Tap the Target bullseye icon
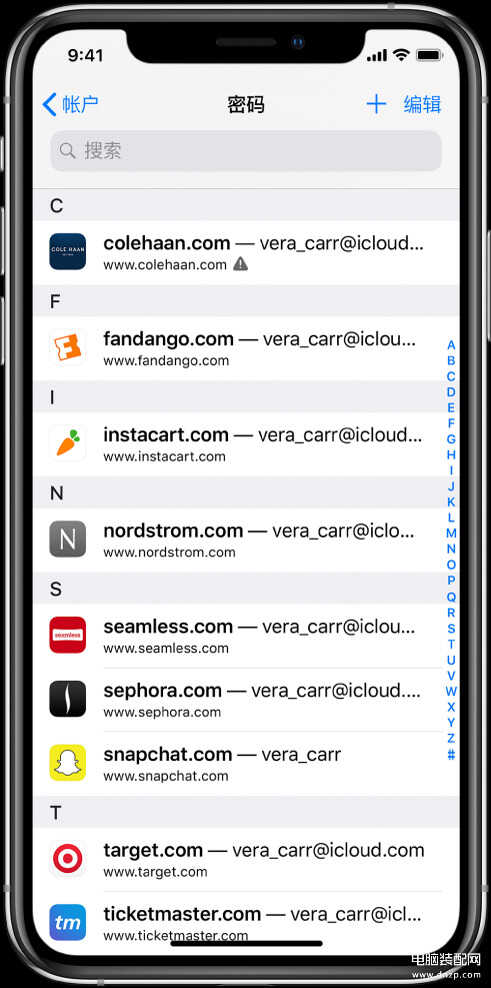 pyautogui.click(x=67, y=858)
